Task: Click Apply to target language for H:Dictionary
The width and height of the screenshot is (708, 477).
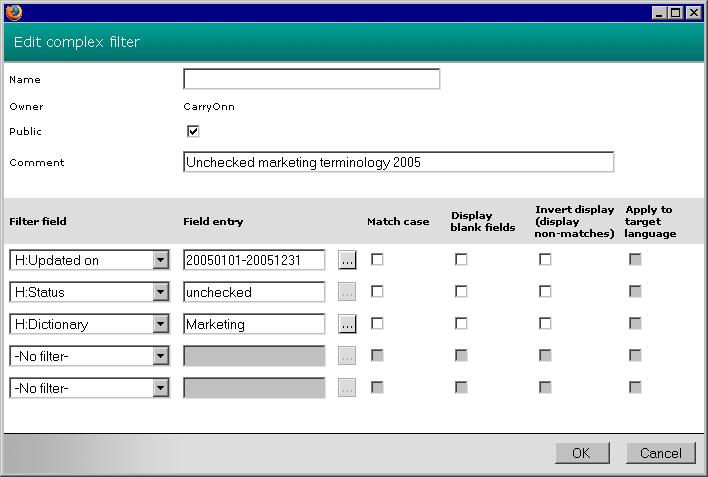Action: point(635,323)
